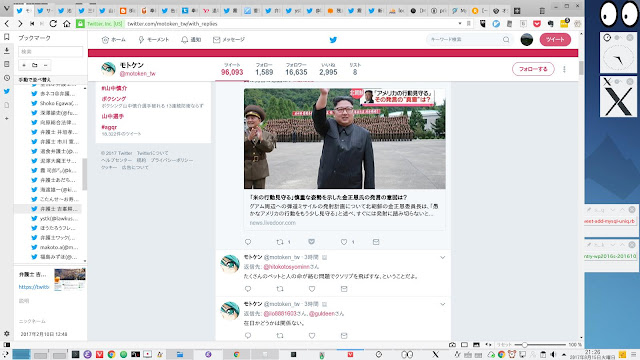
Task: Bookmark this page from address bar
Action: pyautogui.click(x=469, y=24)
